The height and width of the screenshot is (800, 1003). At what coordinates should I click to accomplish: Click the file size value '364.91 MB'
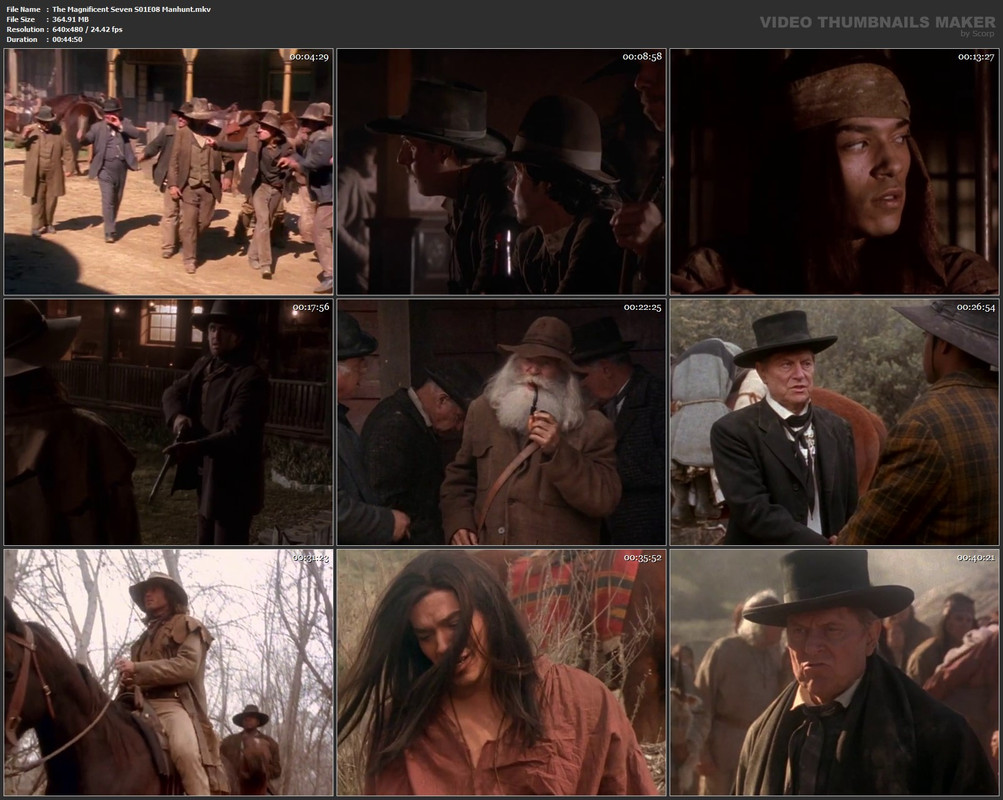click(x=70, y=19)
